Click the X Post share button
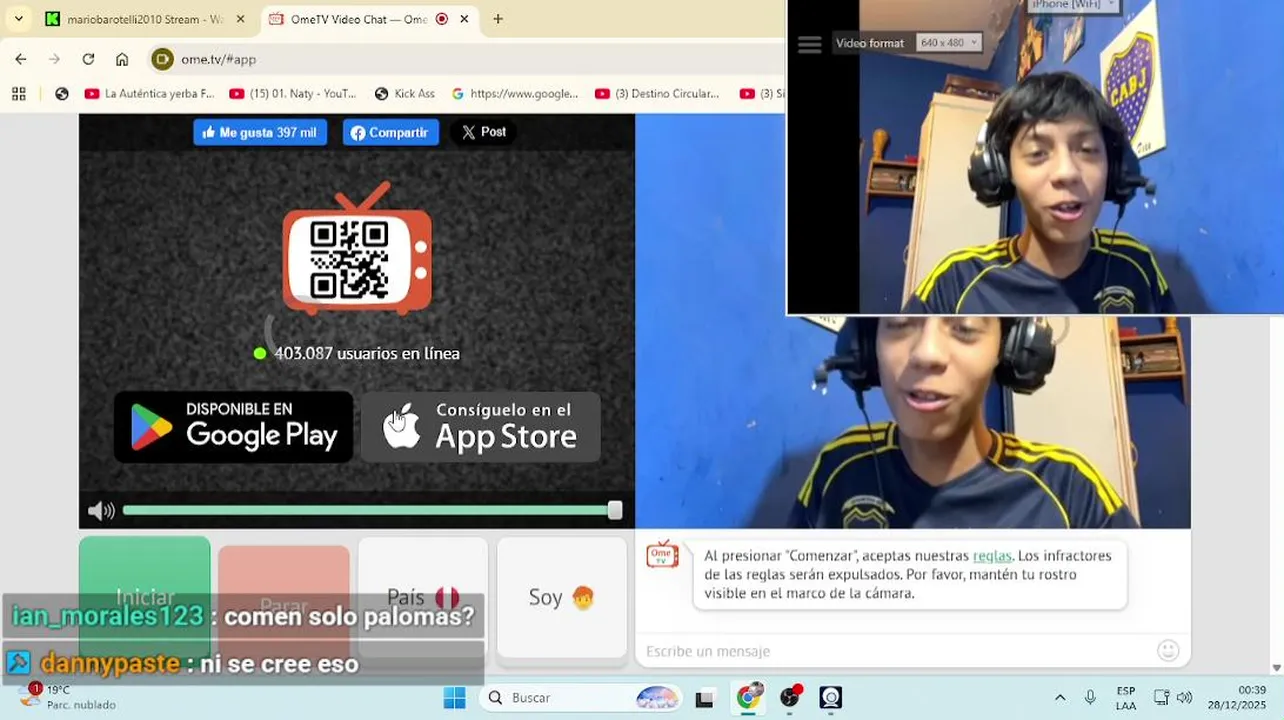The width and height of the screenshot is (1284, 720). point(484,132)
